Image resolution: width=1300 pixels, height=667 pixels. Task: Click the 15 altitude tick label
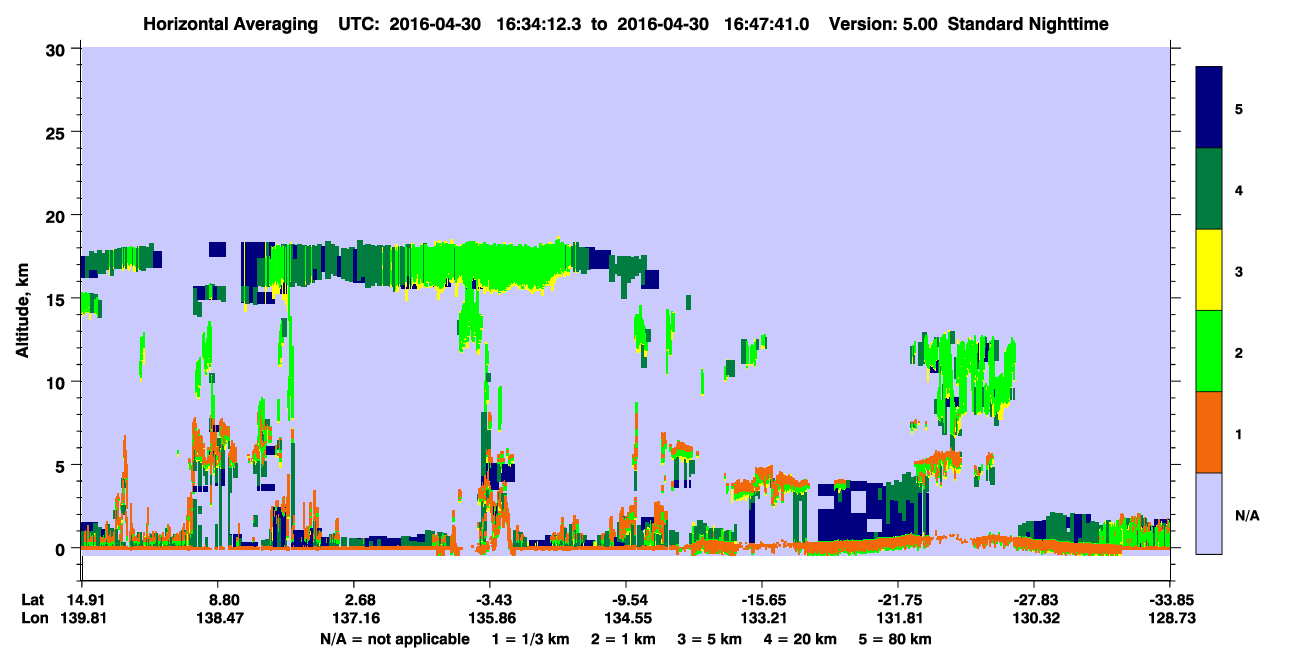click(x=58, y=299)
